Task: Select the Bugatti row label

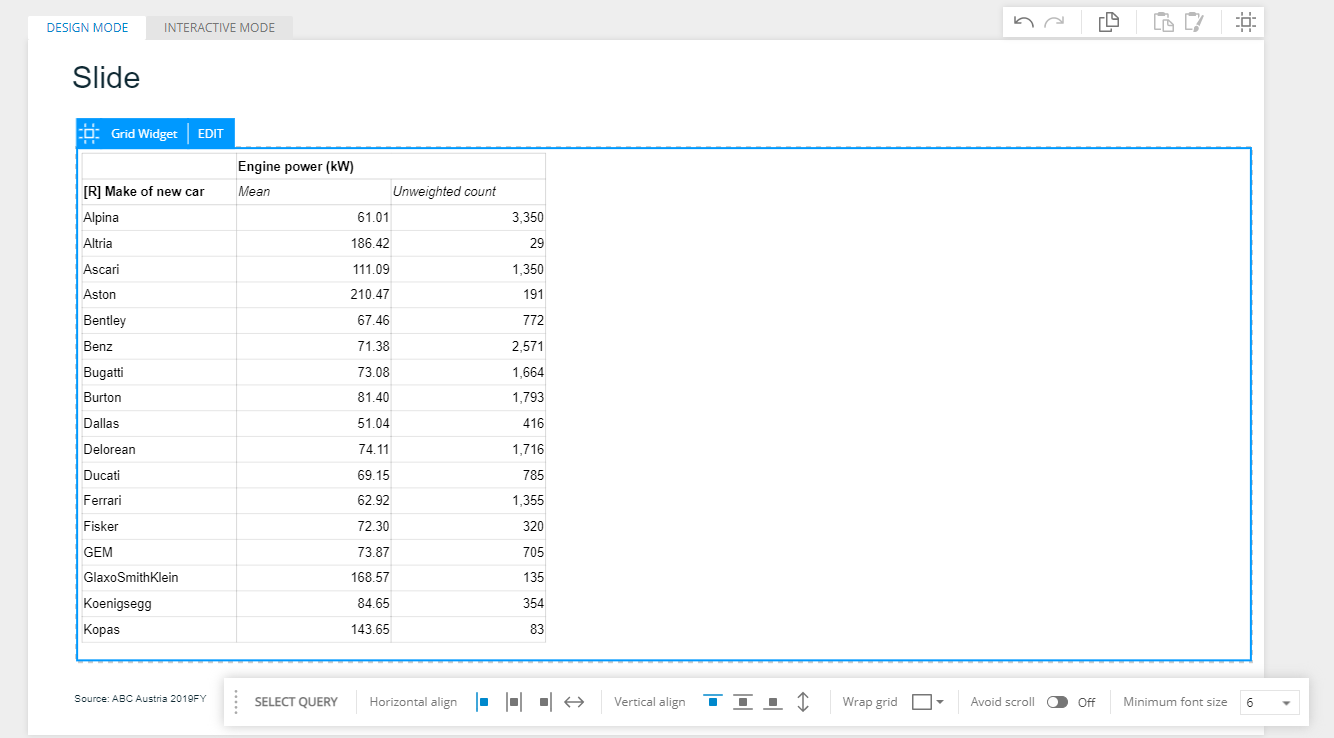Action: [x=104, y=372]
